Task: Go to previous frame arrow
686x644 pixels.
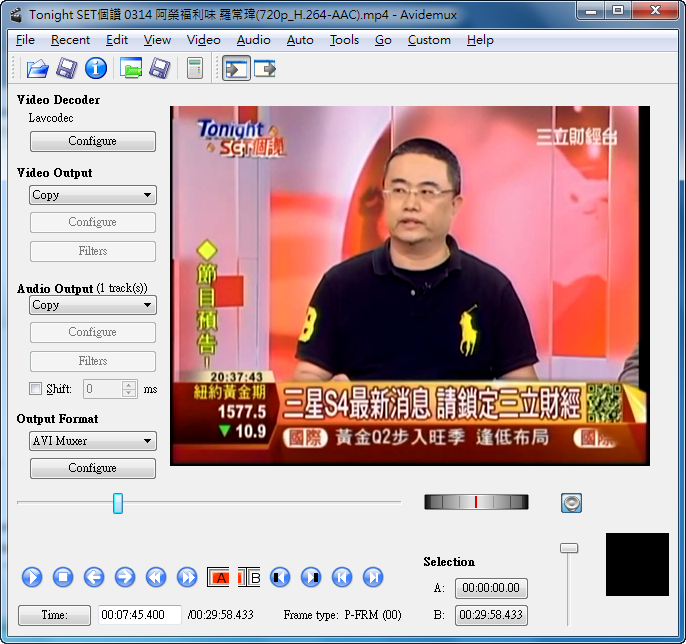Action: click(x=94, y=577)
